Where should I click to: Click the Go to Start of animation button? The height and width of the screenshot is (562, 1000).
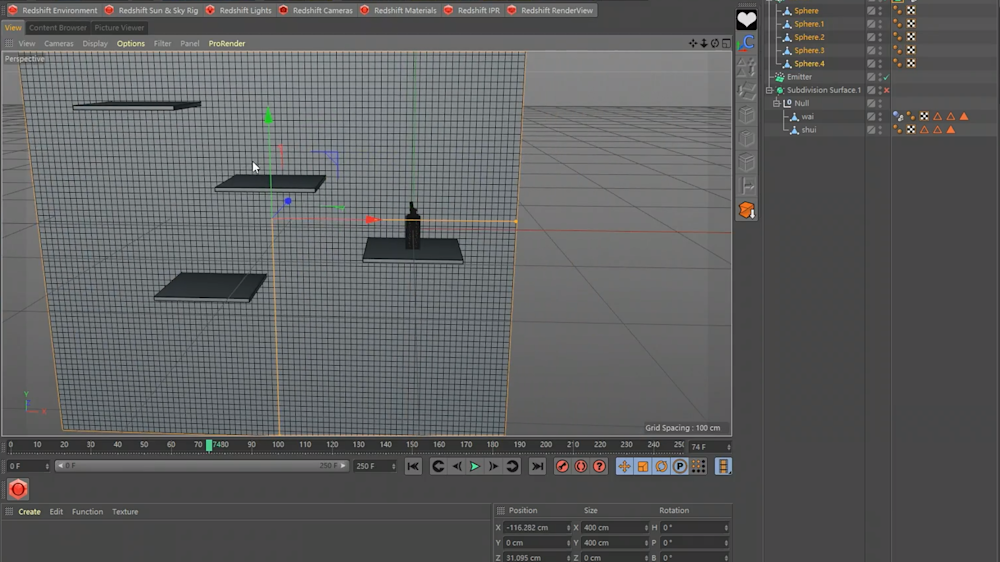click(413, 466)
